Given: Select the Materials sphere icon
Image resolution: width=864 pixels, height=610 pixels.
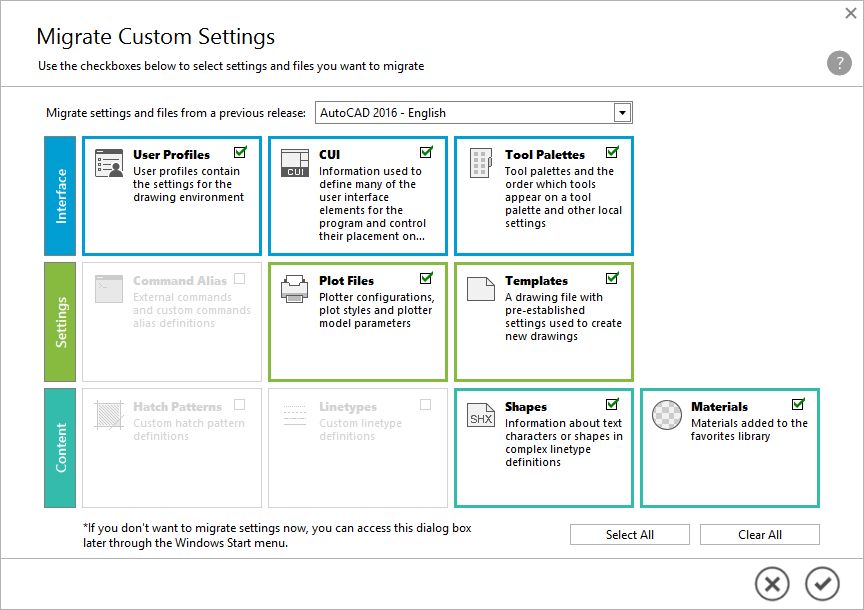Looking at the screenshot, I should pyautogui.click(x=666, y=413).
